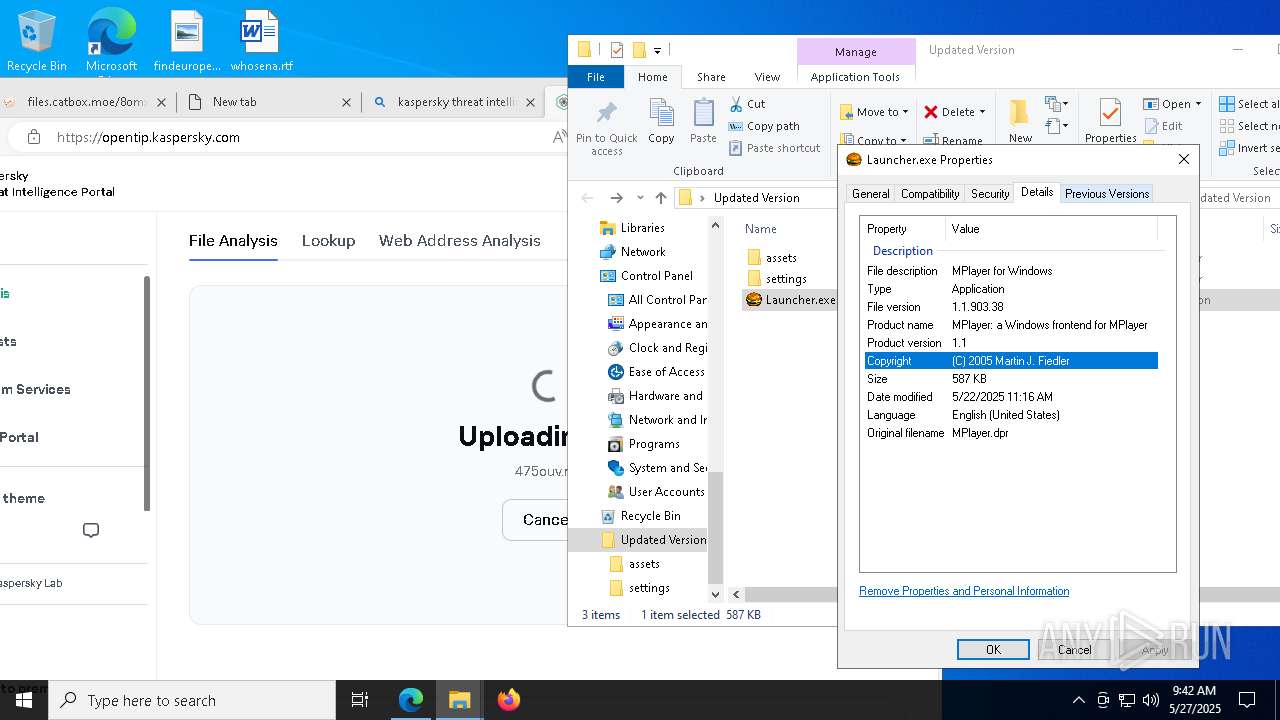Open the New item dropdown icon
Viewport: 1280px width, 720px height.
1056,104
